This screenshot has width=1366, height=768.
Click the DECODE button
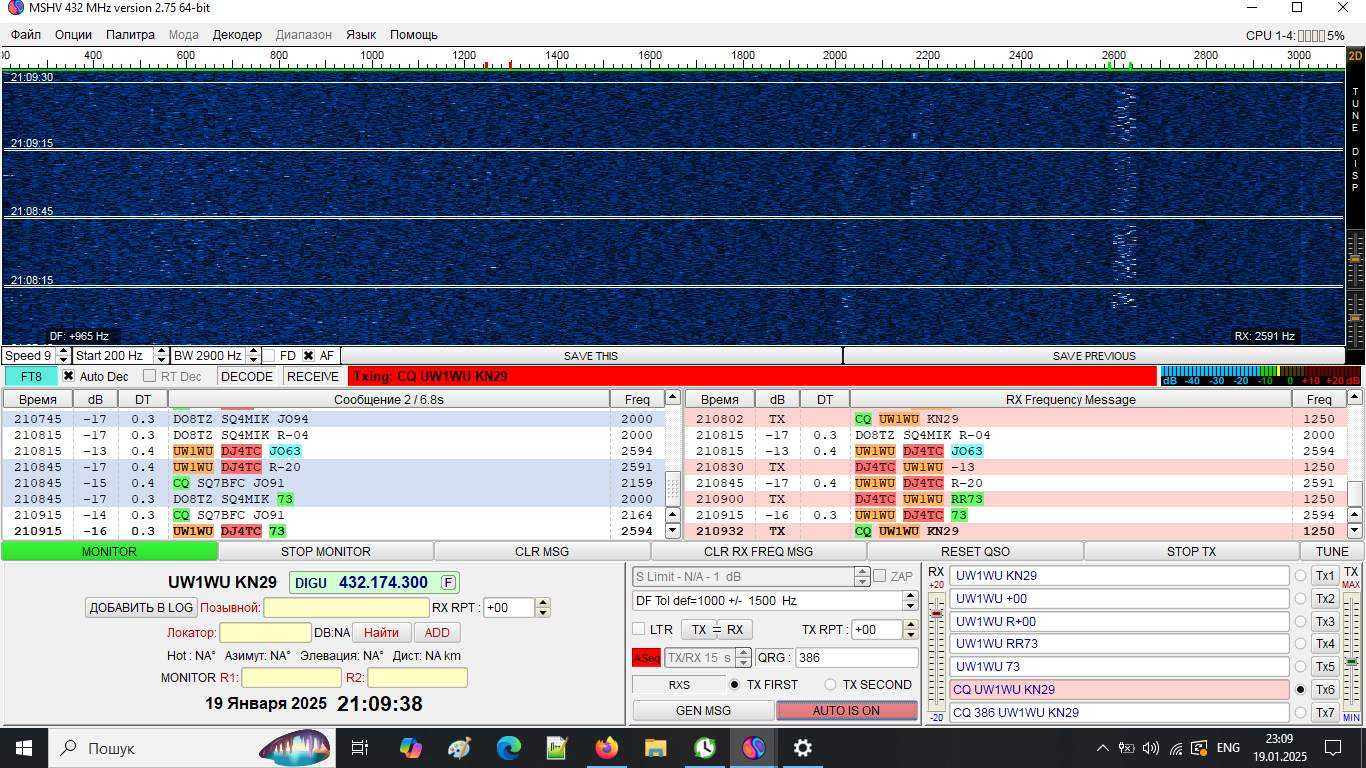247,376
